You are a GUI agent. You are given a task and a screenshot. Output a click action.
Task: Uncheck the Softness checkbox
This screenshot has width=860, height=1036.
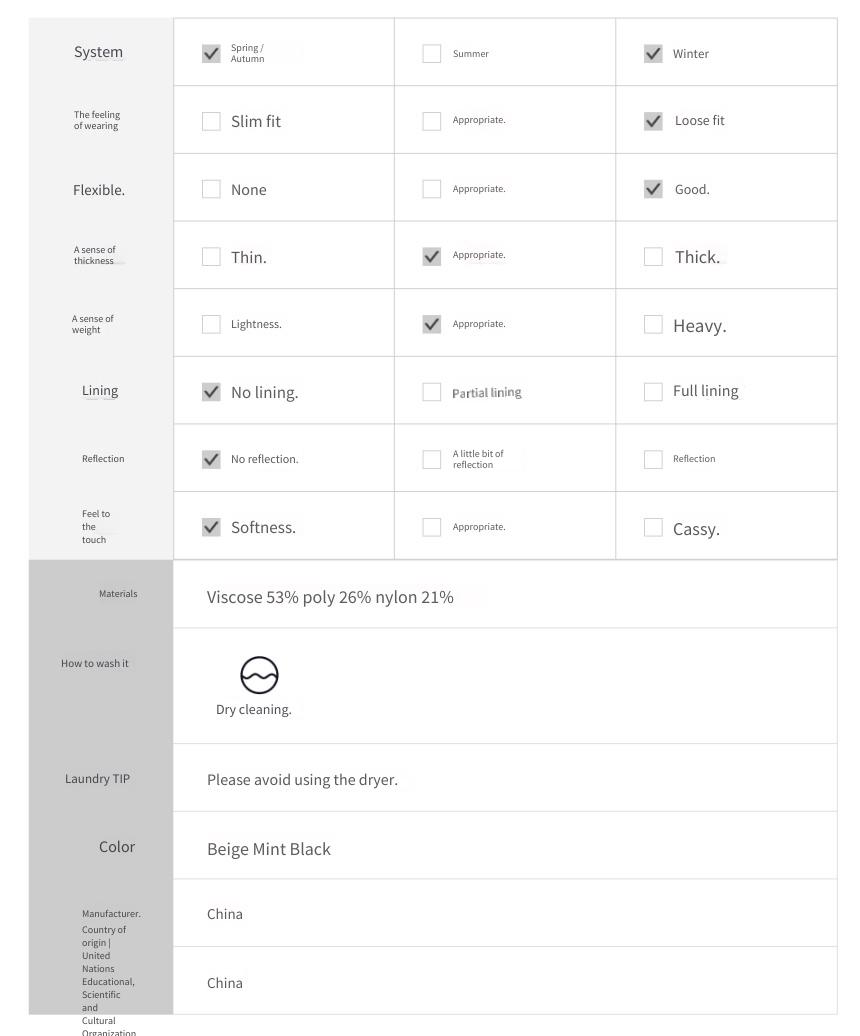click(x=211, y=527)
